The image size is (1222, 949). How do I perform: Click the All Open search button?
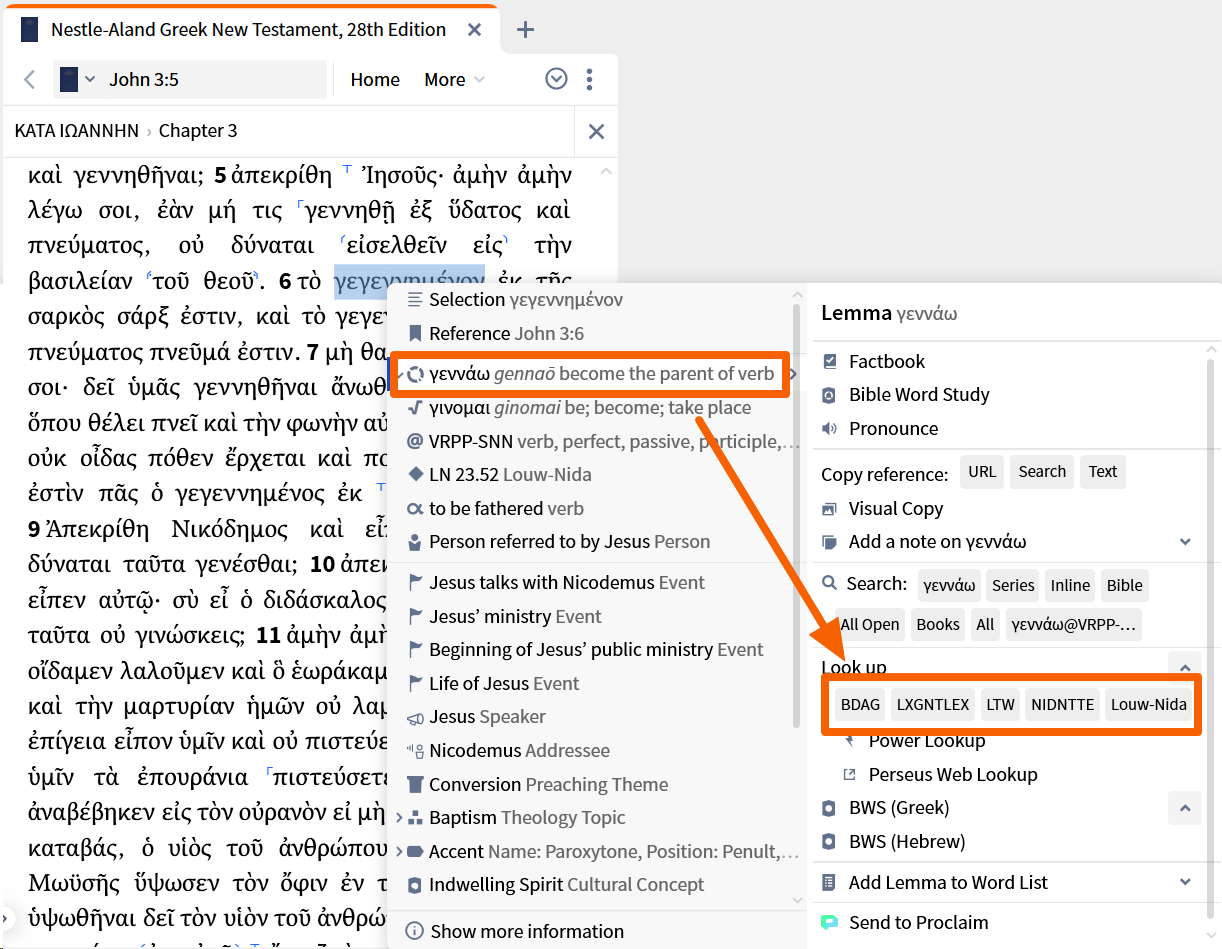(870, 624)
